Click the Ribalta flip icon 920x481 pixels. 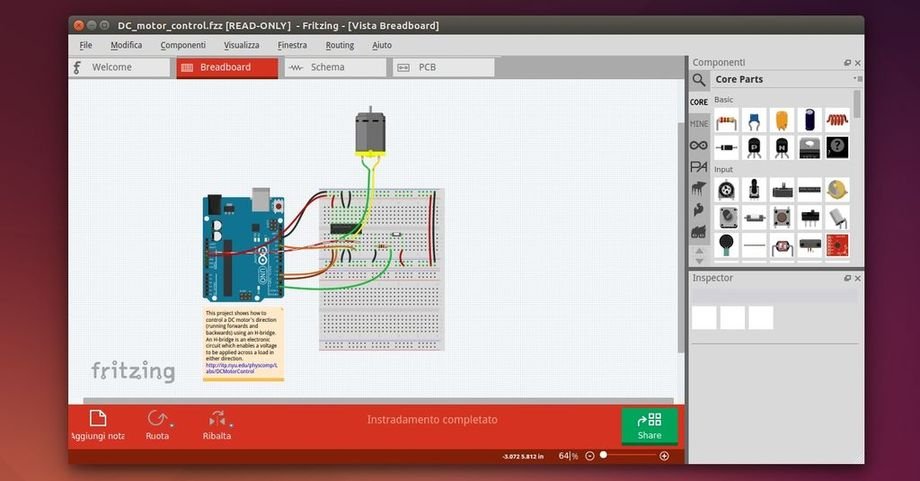click(216, 420)
